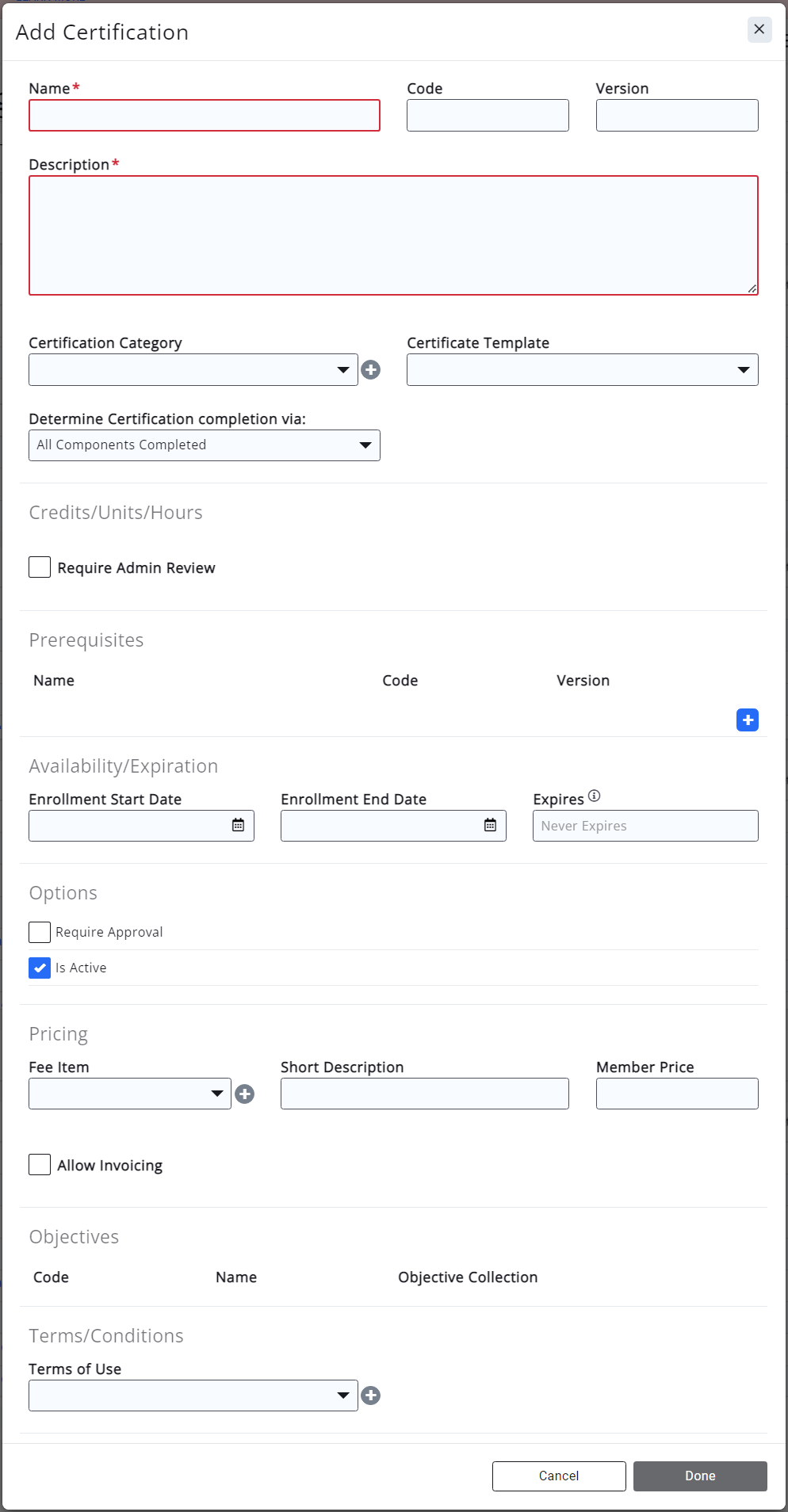Show info about the Expires field
This screenshot has width=788, height=1512.
595,796
